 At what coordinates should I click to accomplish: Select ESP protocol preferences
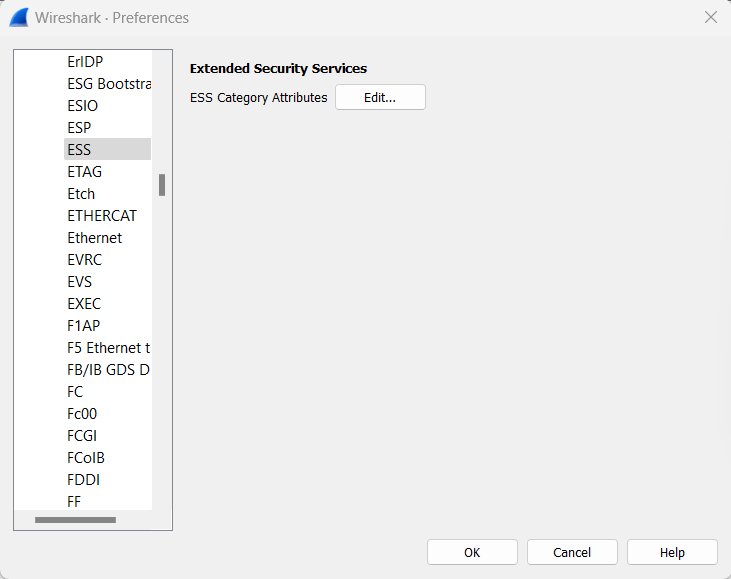(x=79, y=128)
